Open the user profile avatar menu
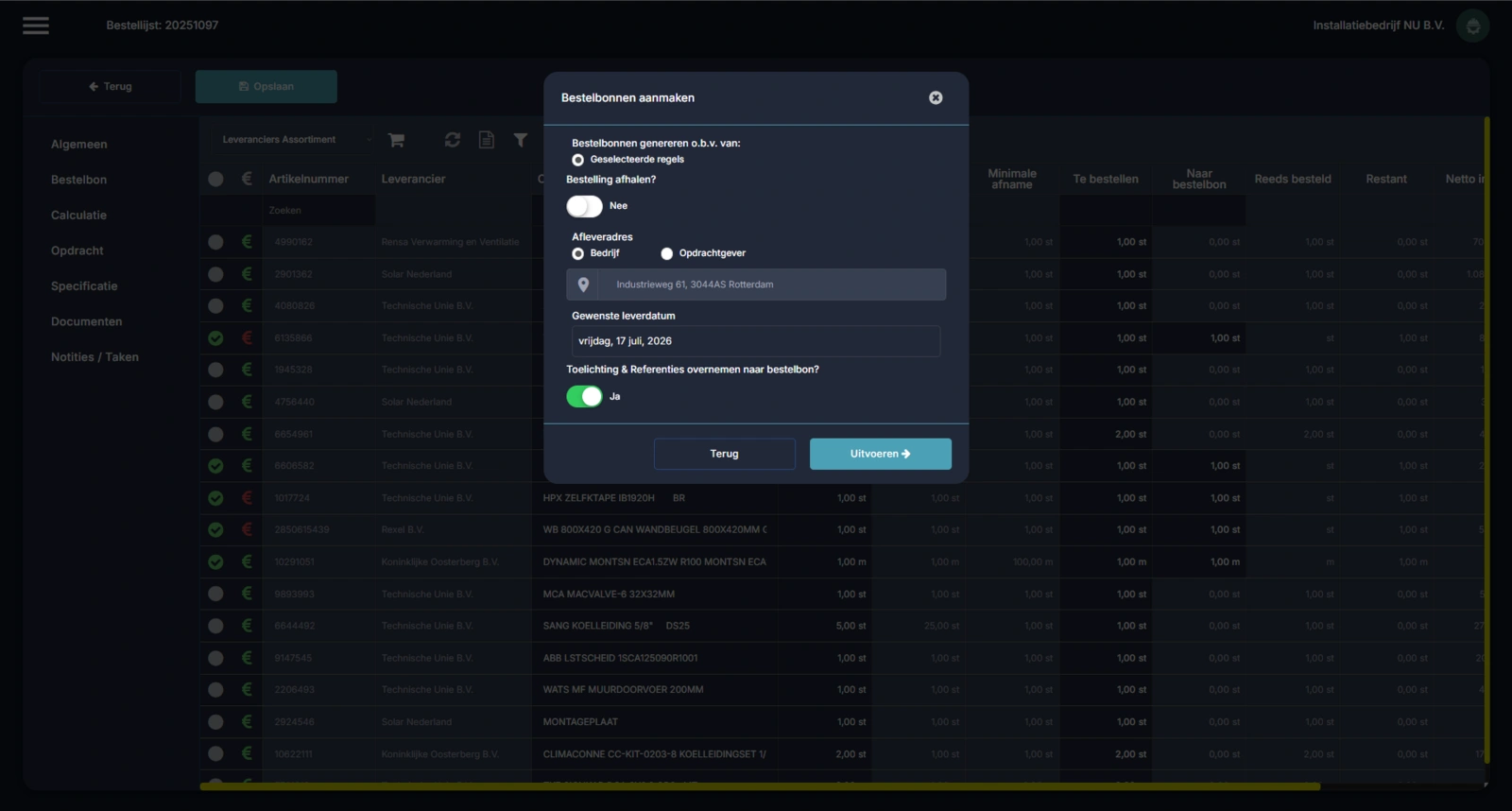The height and width of the screenshot is (811, 1512). pyautogui.click(x=1472, y=26)
